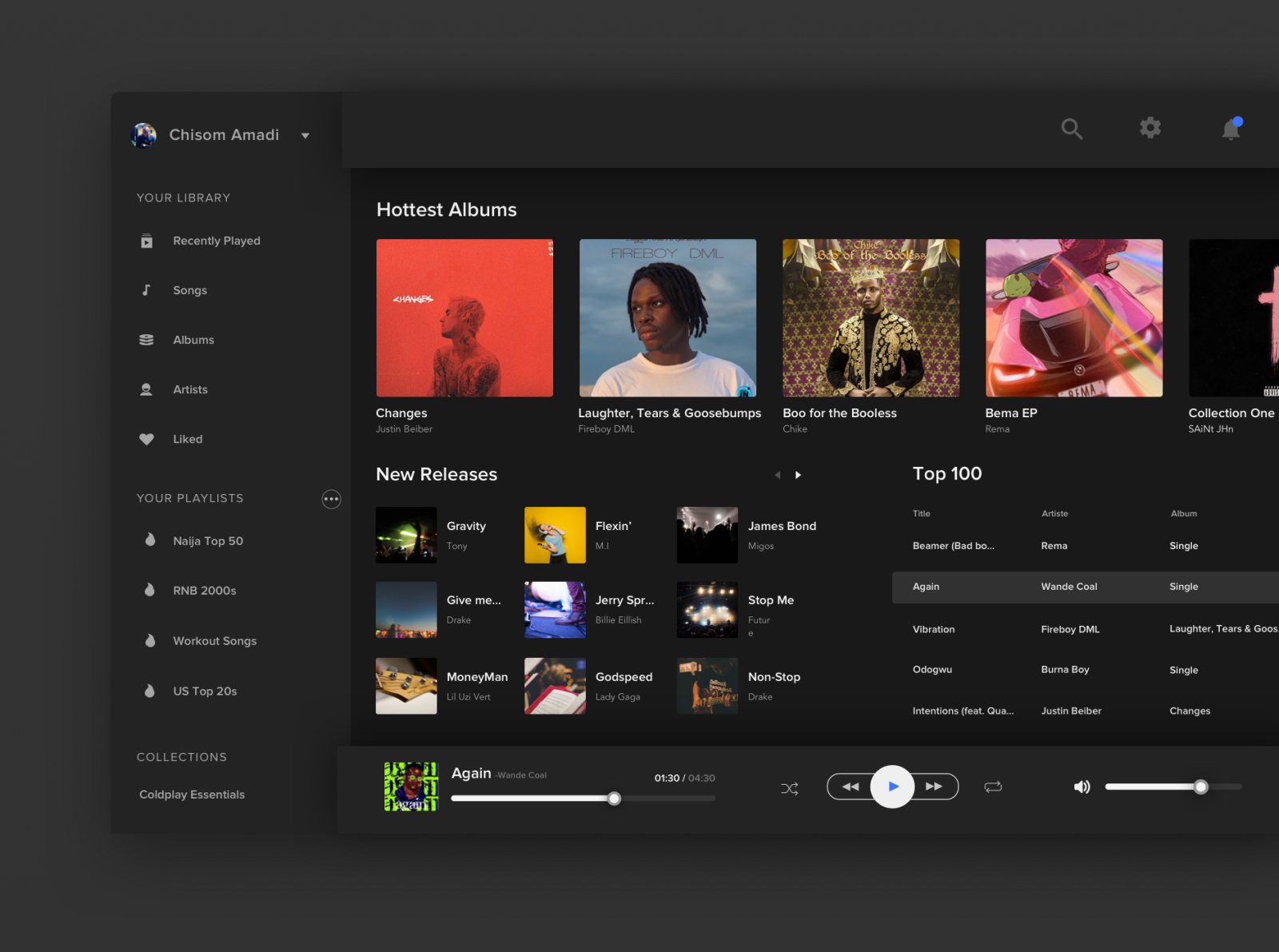This screenshot has width=1279, height=952.
Task: Click the flame icon beside US Top 20s
Action: [149, 691]
